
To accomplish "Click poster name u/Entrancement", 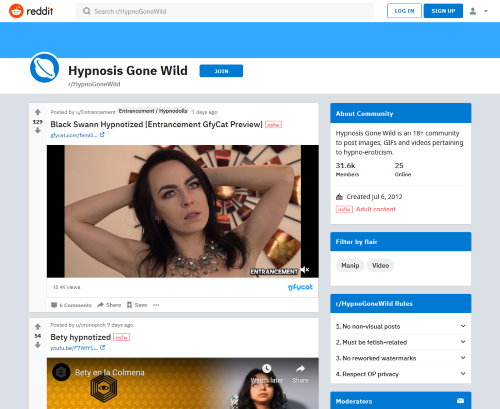I will [96, 112].
